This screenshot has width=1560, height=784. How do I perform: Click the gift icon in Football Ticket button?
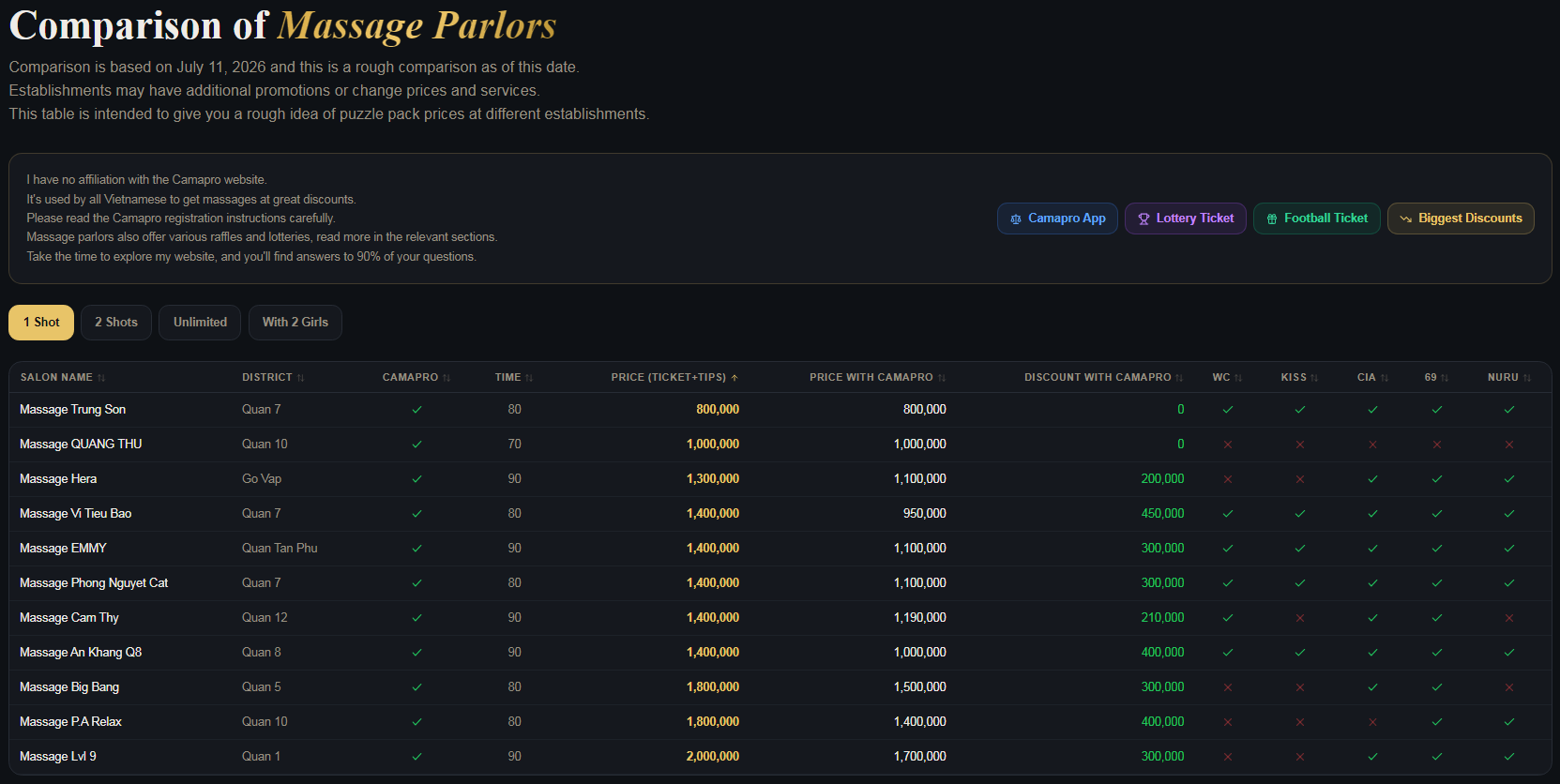pos(1272,219)
